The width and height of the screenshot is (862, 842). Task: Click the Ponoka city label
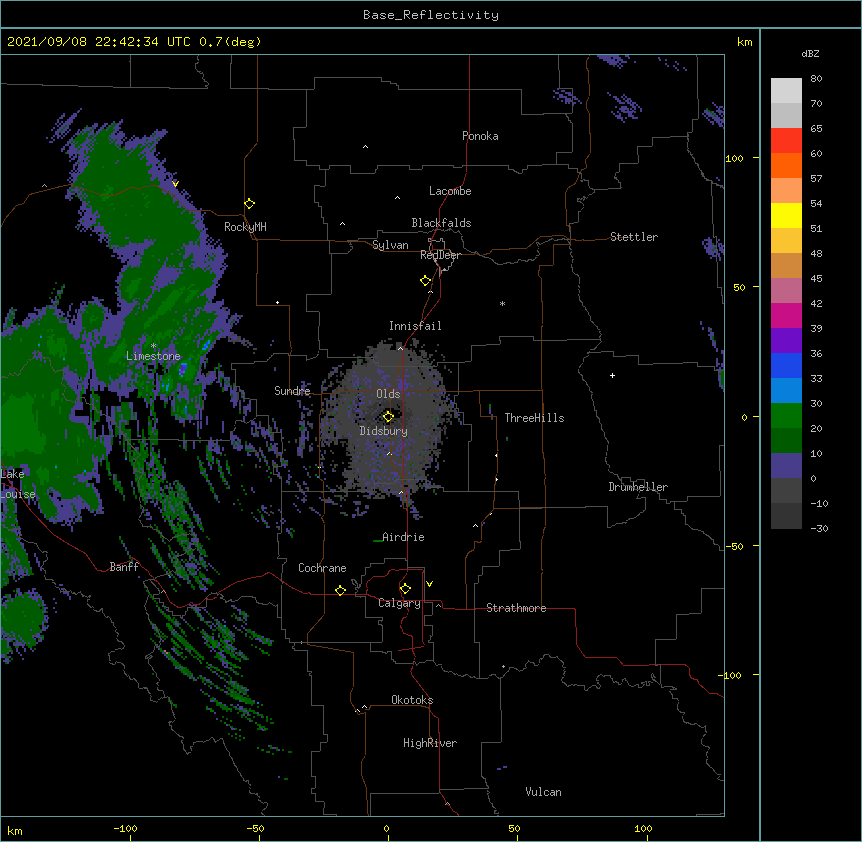480,136
